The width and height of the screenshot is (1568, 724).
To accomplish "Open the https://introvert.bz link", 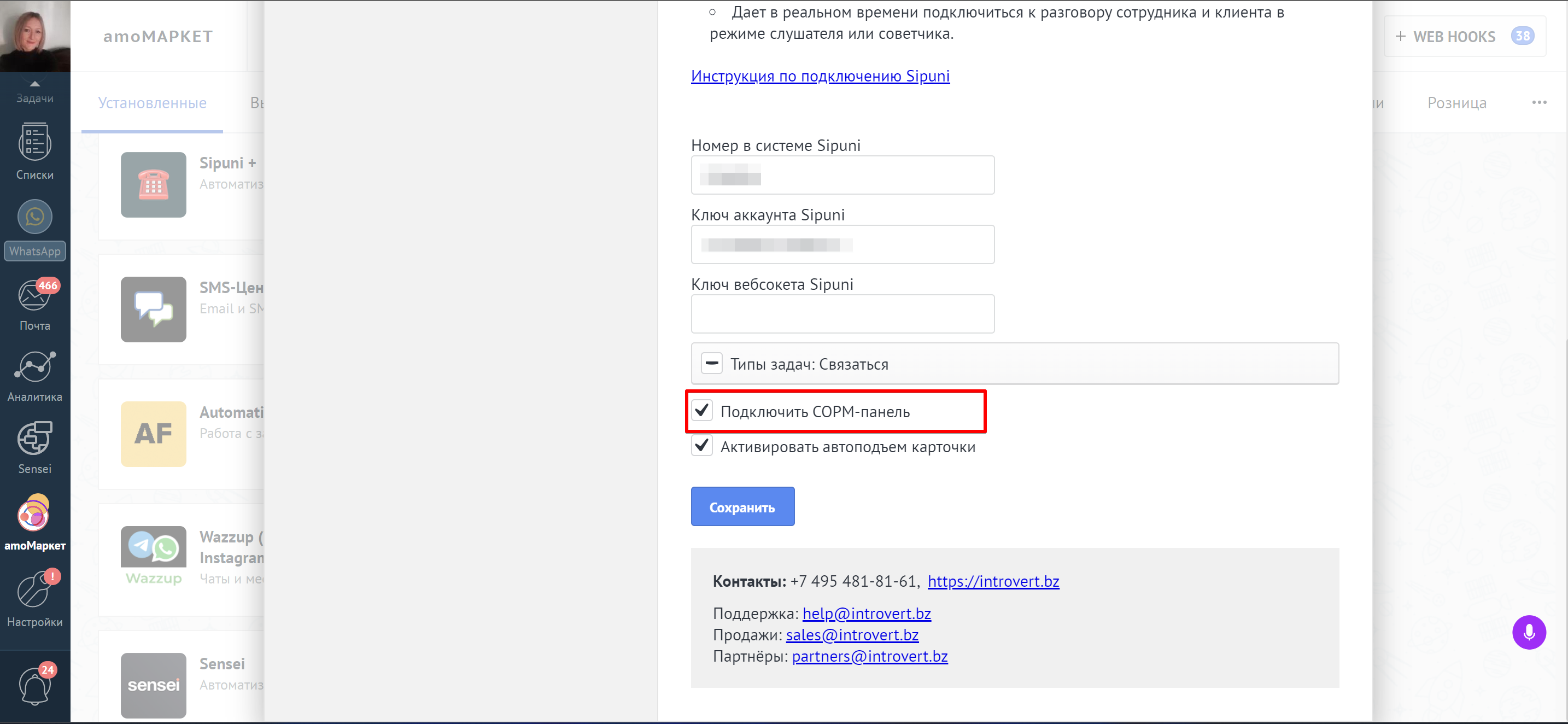I will tap(993, 581).
